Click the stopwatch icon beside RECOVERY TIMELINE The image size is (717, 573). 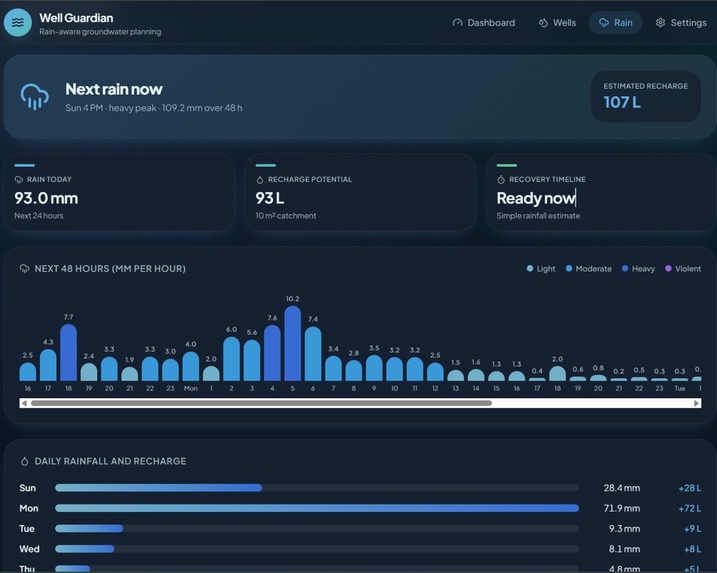pyautogui.click(x=501, y=179)
